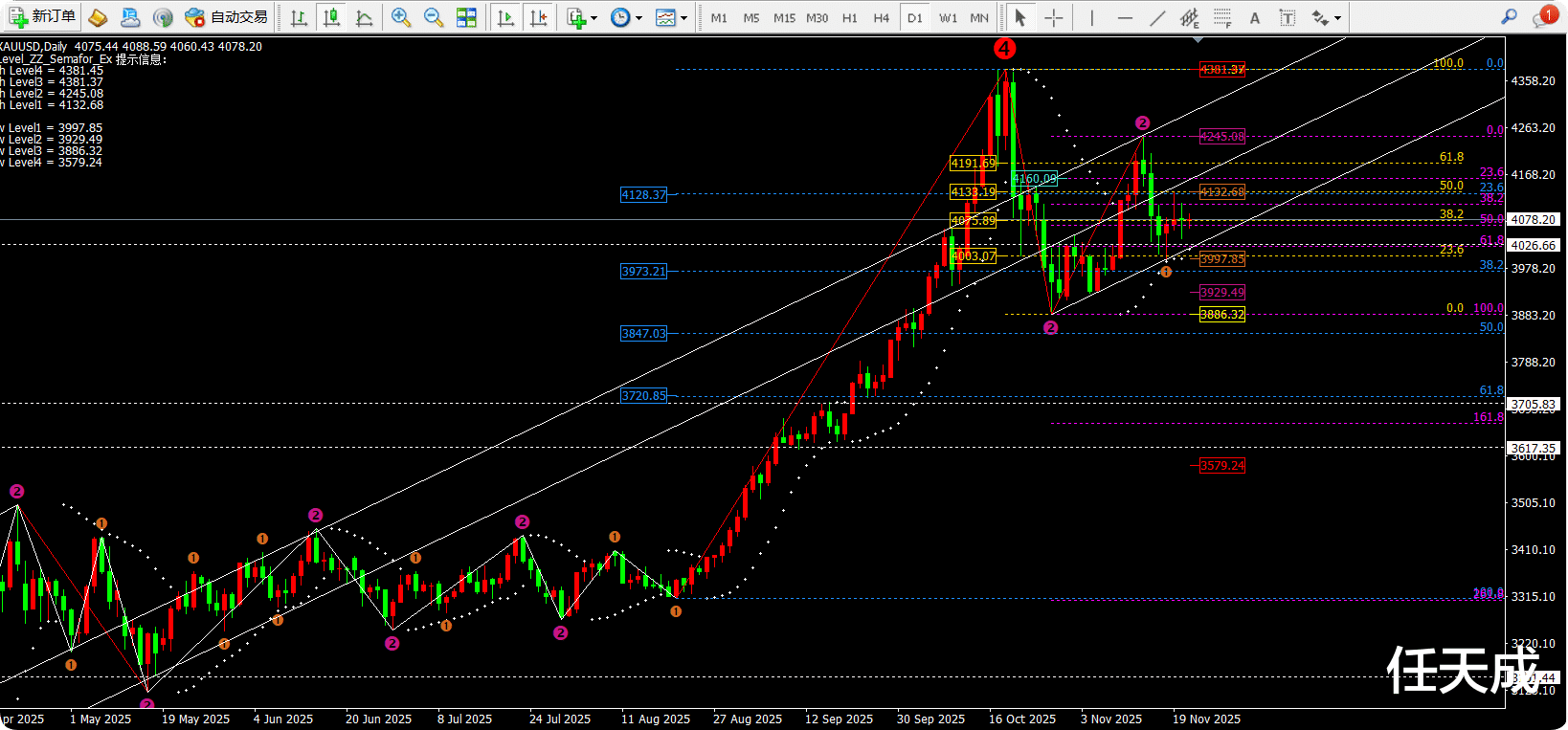The image size is (1568, 730).
Task: Open the chart templates icon
Action: coord(665,17)
